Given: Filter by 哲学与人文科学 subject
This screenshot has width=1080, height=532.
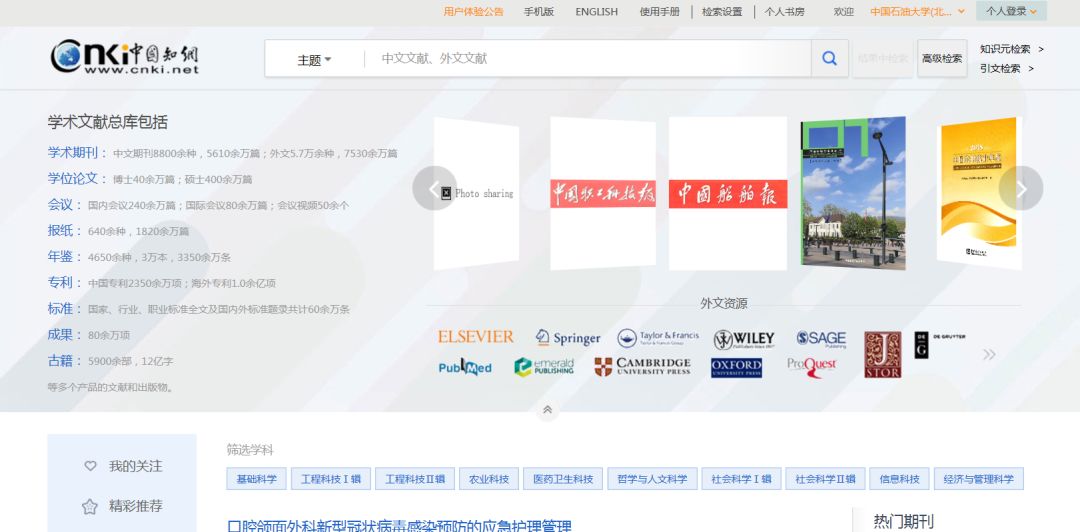Looking at the screenshot, I should coord(652,479).
